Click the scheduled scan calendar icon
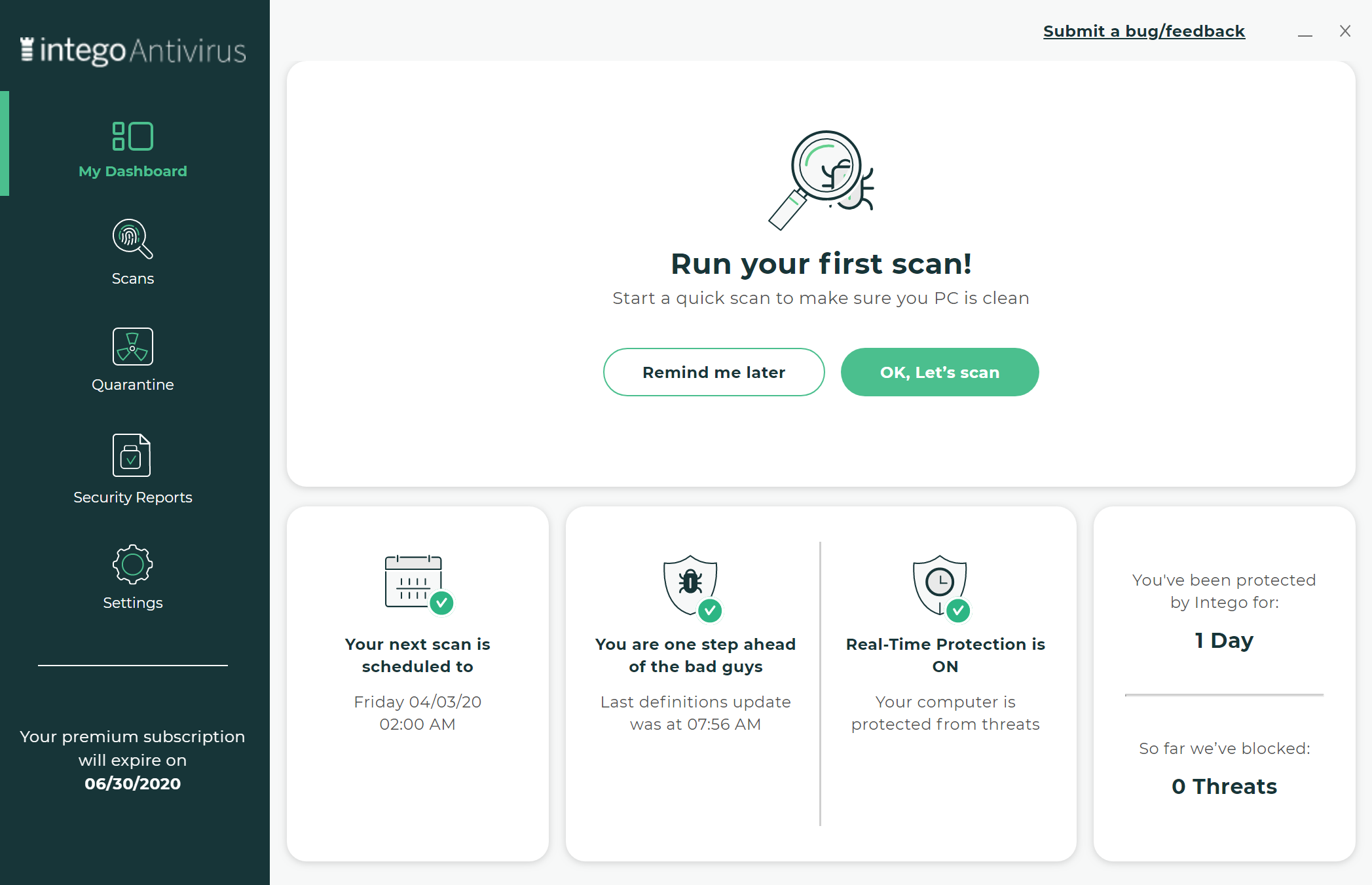Image resolution: width=1372 pixels, height=885 pixels. (x=419, y=585)
